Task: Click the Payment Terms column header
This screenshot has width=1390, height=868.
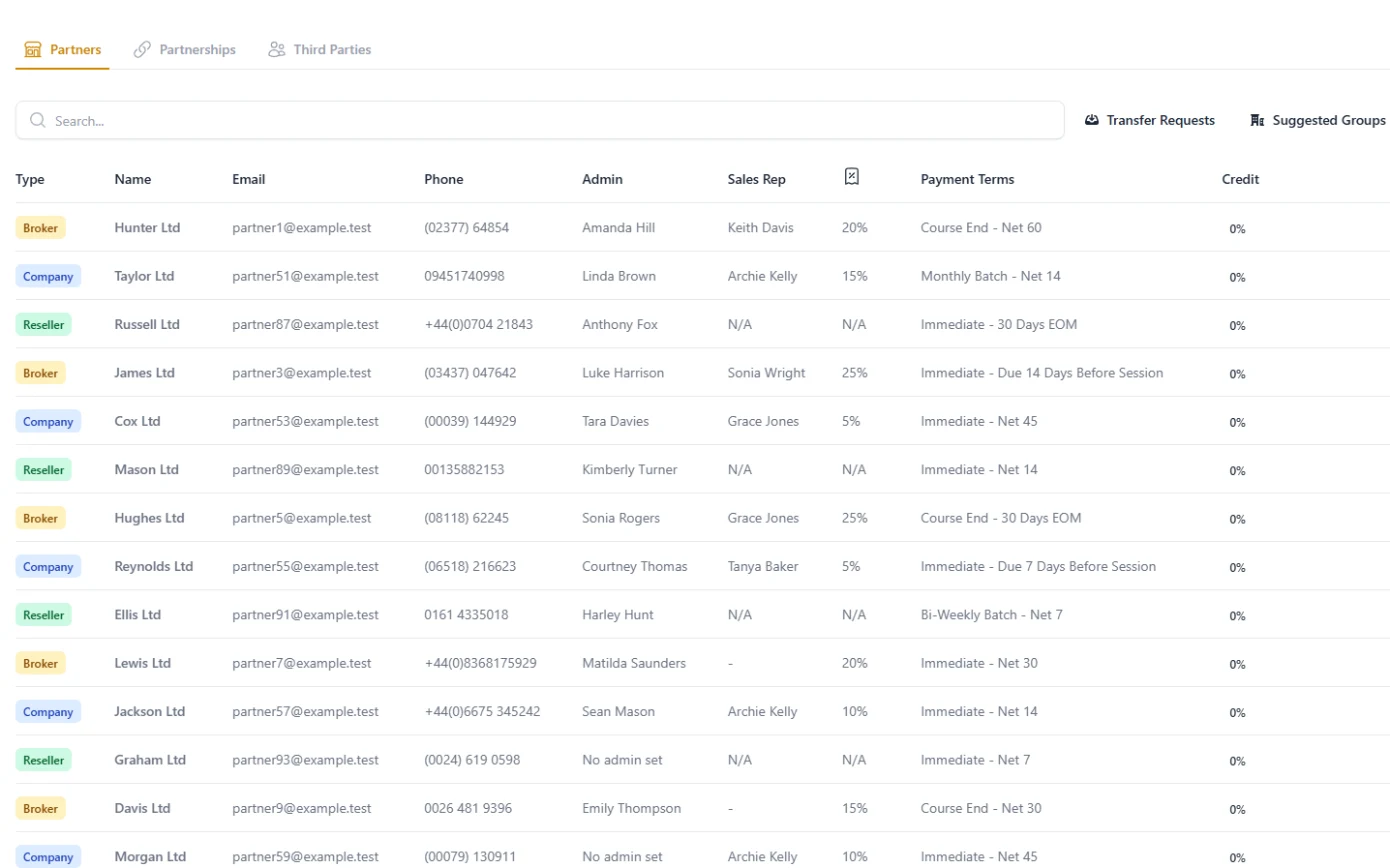Action: tap(967, 180)
